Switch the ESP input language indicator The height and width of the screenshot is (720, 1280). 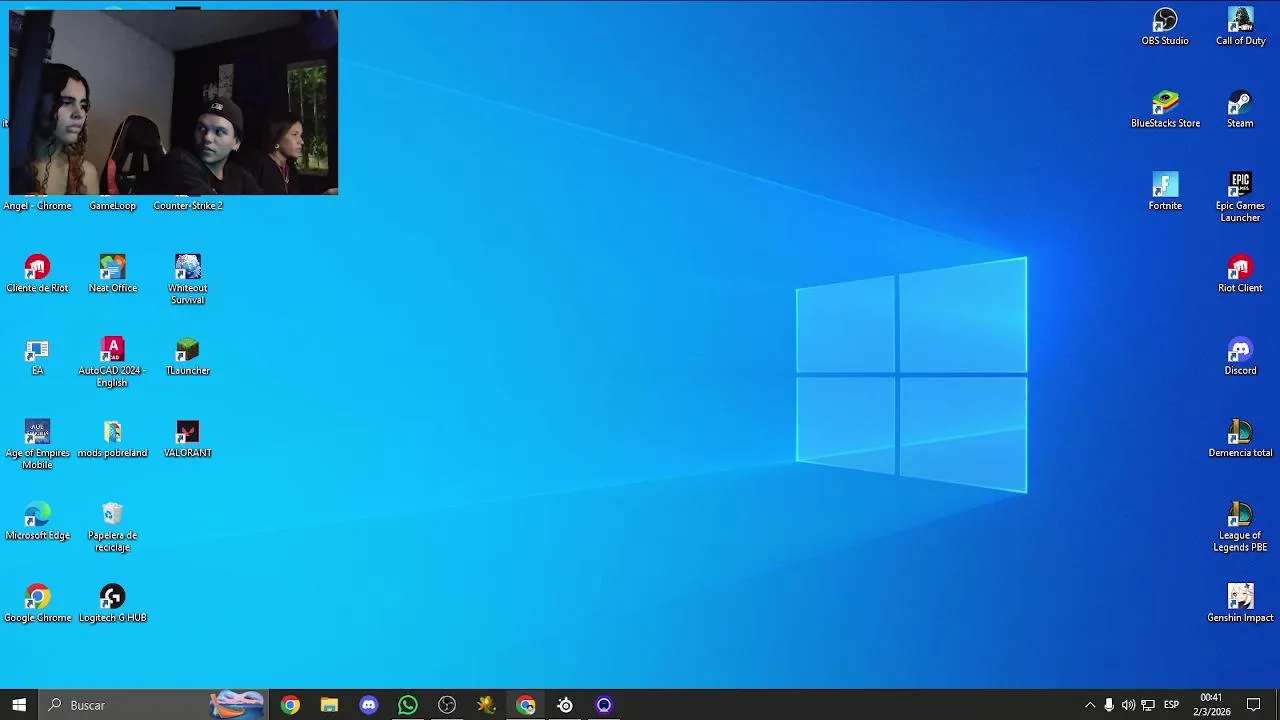[x=1171, y=705]
